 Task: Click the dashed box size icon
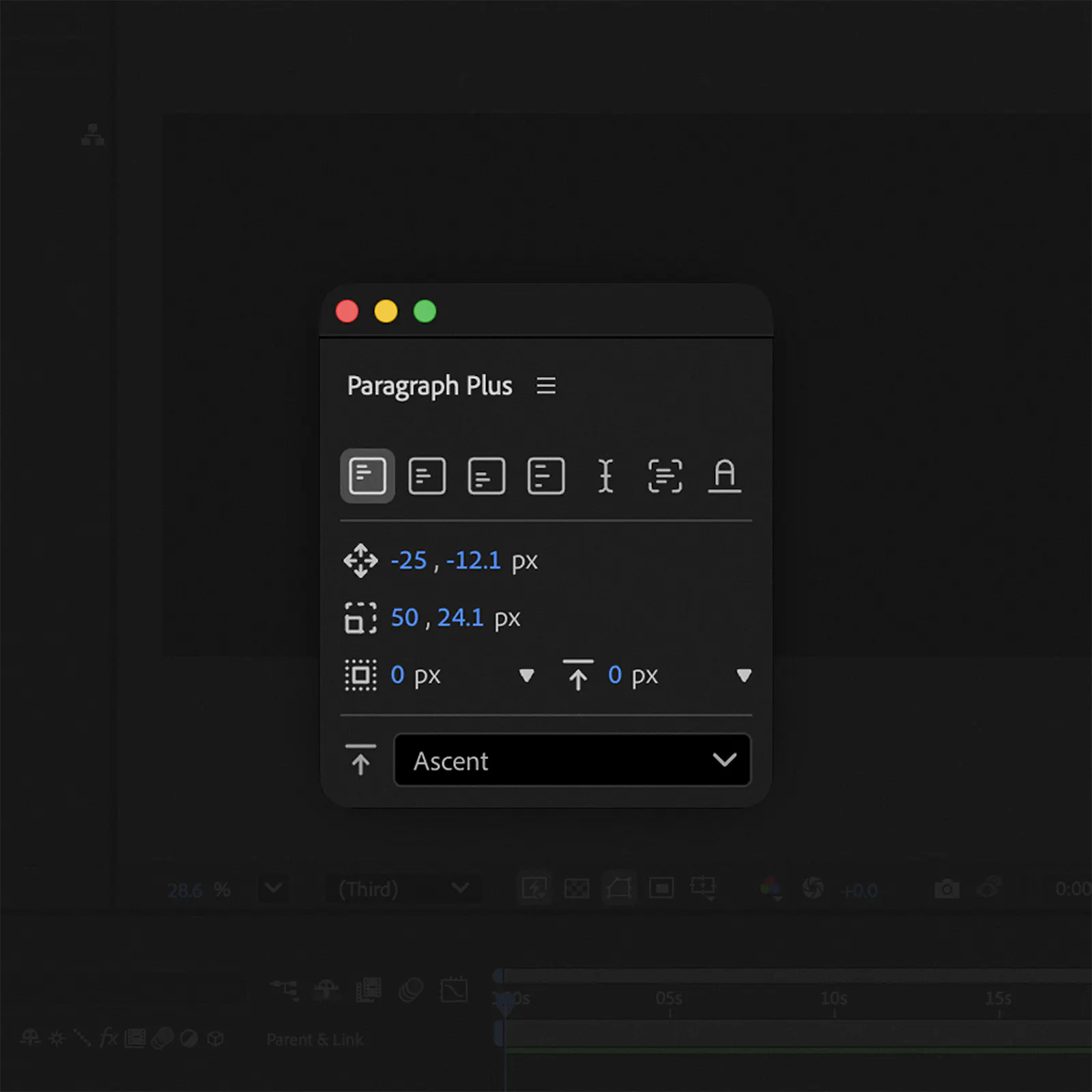[360, 618]
